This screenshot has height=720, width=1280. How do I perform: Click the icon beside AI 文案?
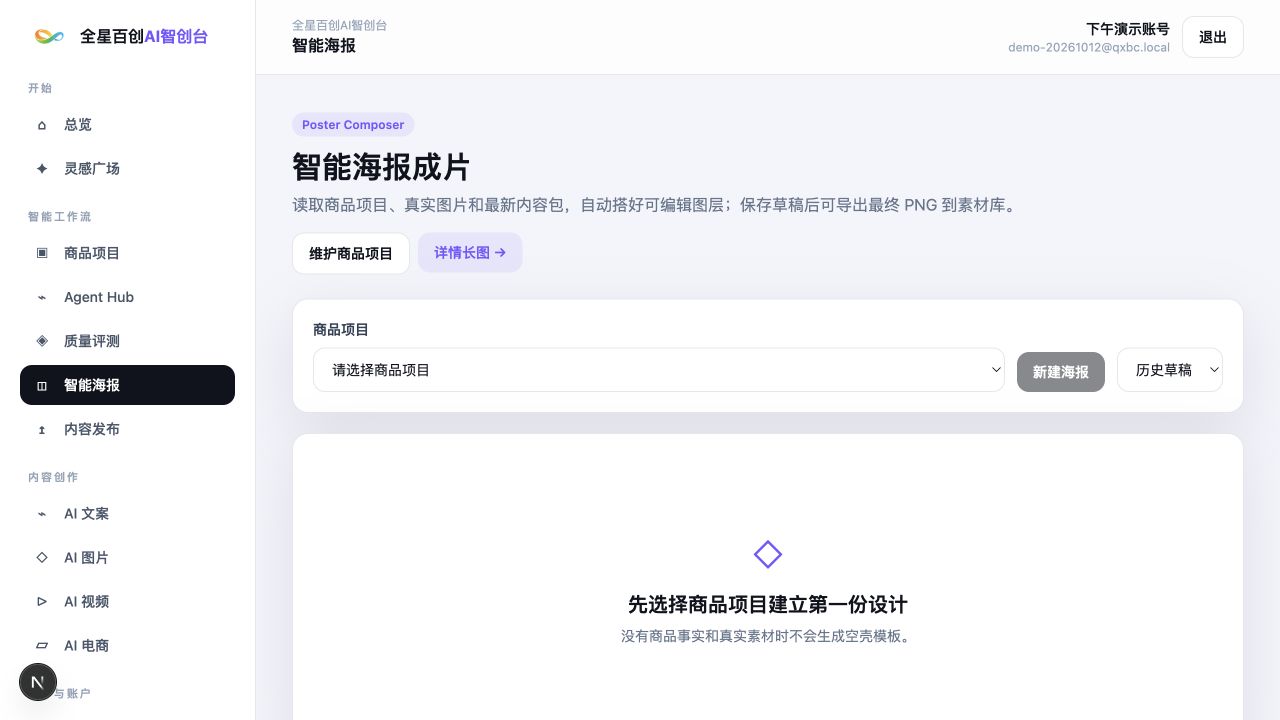[x=42, y=513]
